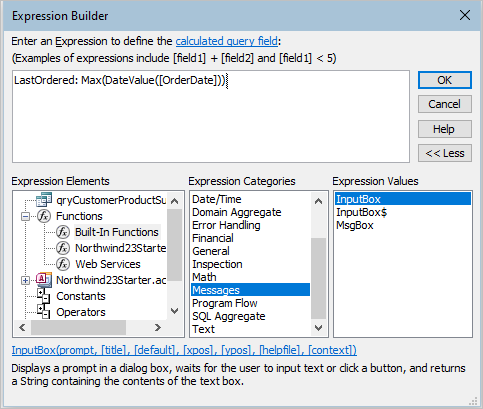Click the Constants node icon

click(44, 296)
